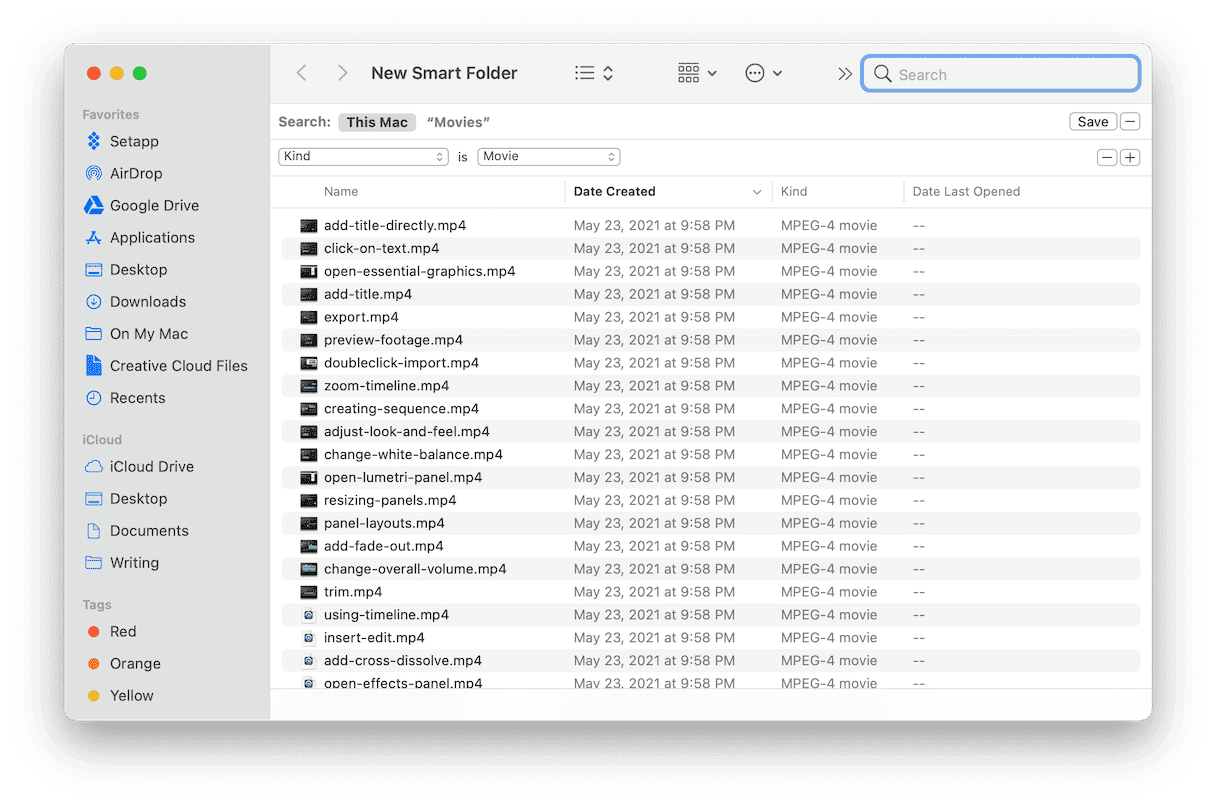Open AirDrop in the sidebar
Screen dimensions: 1216x805
click(x=135, y=173)
